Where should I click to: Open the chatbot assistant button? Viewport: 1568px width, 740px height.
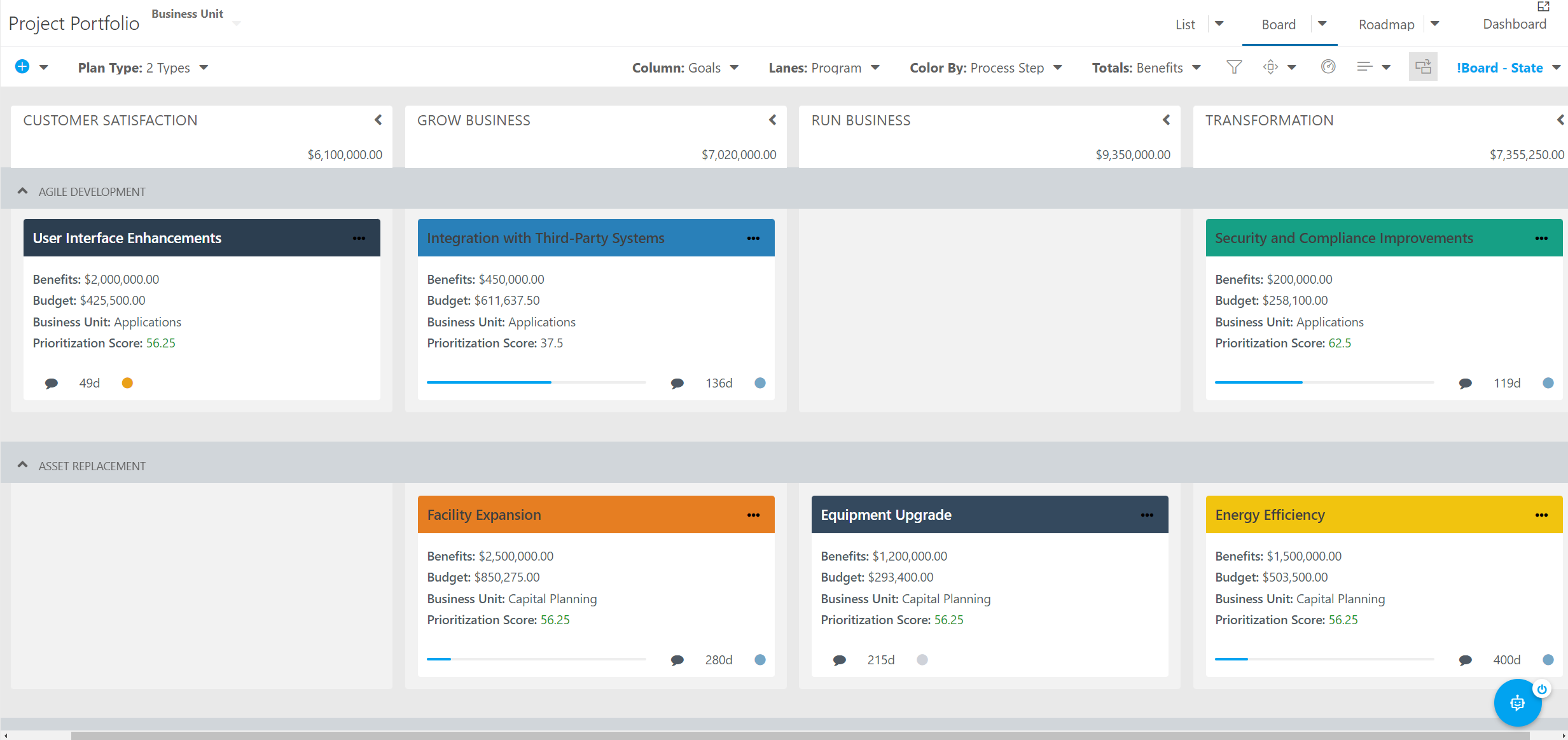pyautogui.click(x=1518, y=703)
